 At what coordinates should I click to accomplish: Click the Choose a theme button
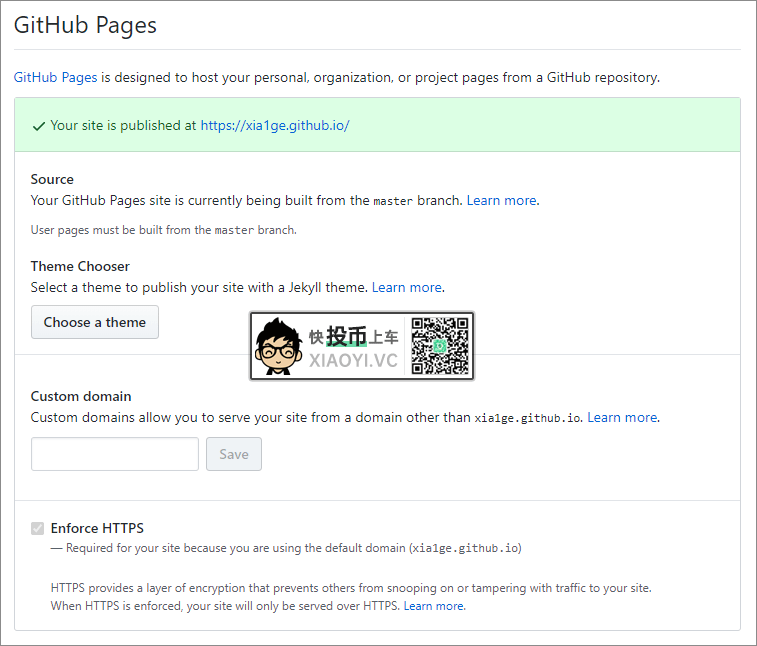point(95,322)
